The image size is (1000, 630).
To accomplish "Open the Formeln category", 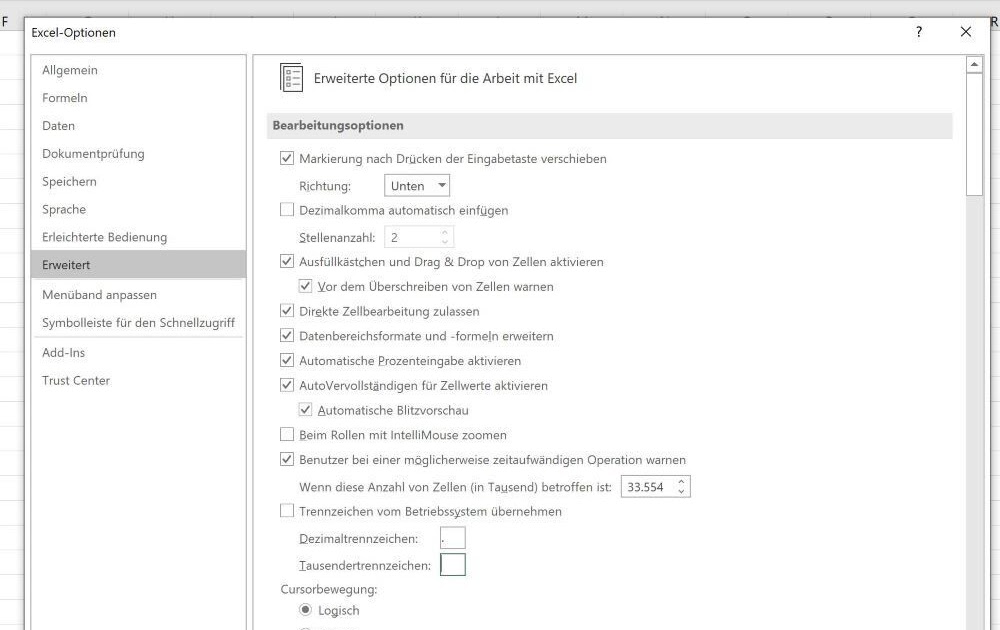I will 138,98.
